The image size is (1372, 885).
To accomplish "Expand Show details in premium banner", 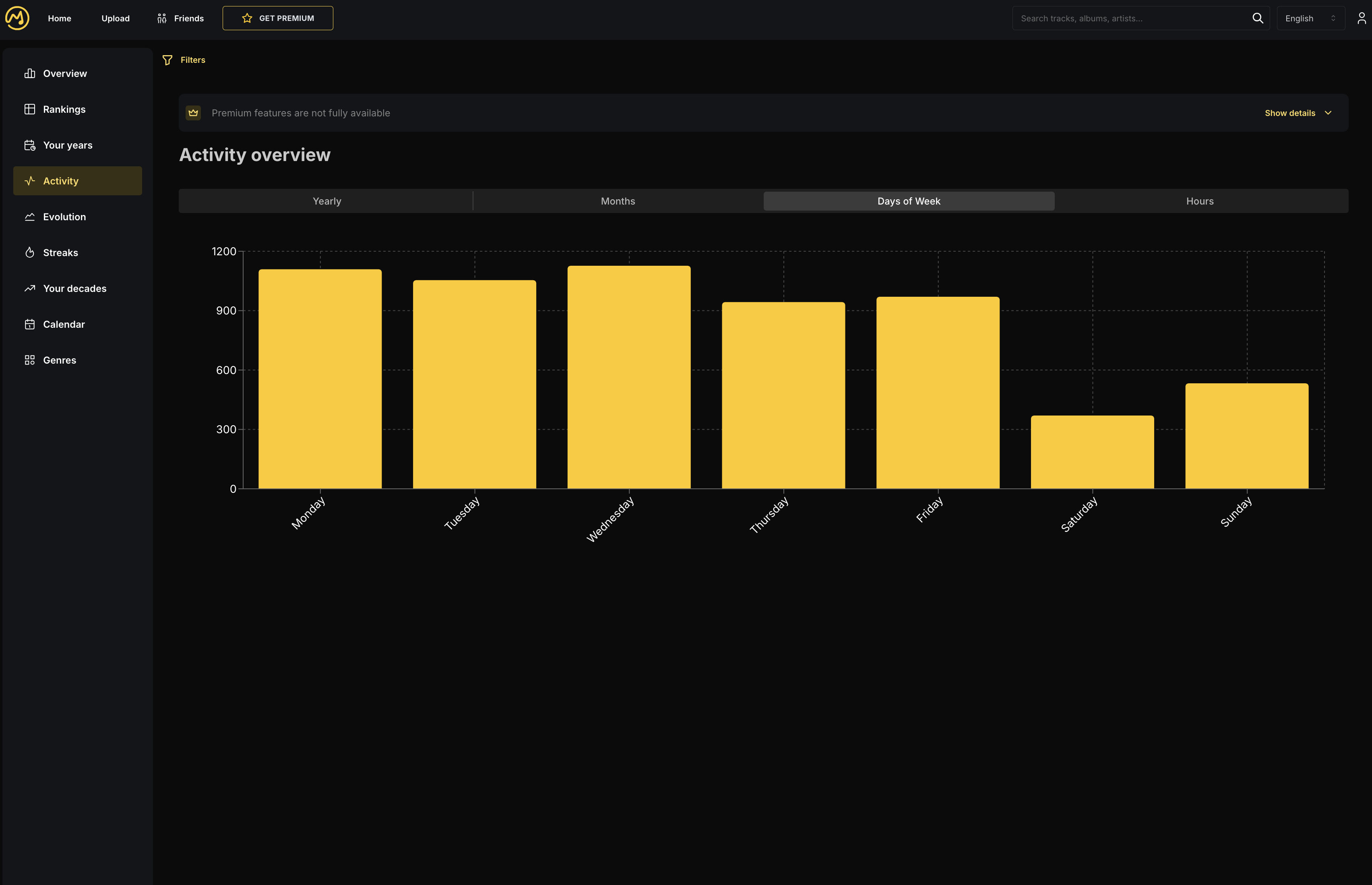I will pyautogui.click(x=1297, y=113).
